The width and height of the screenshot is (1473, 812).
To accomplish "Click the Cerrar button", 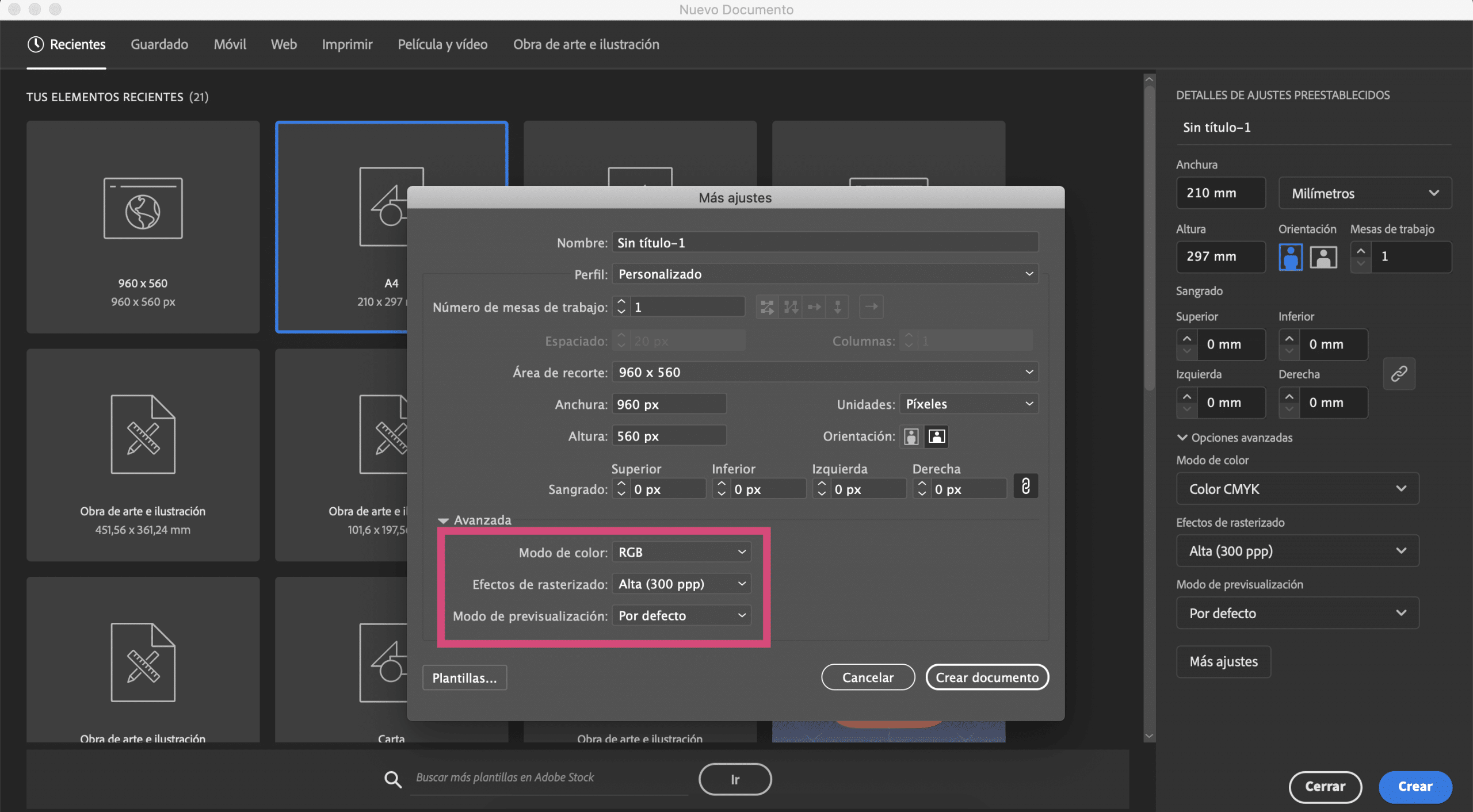I will 1325,787.
